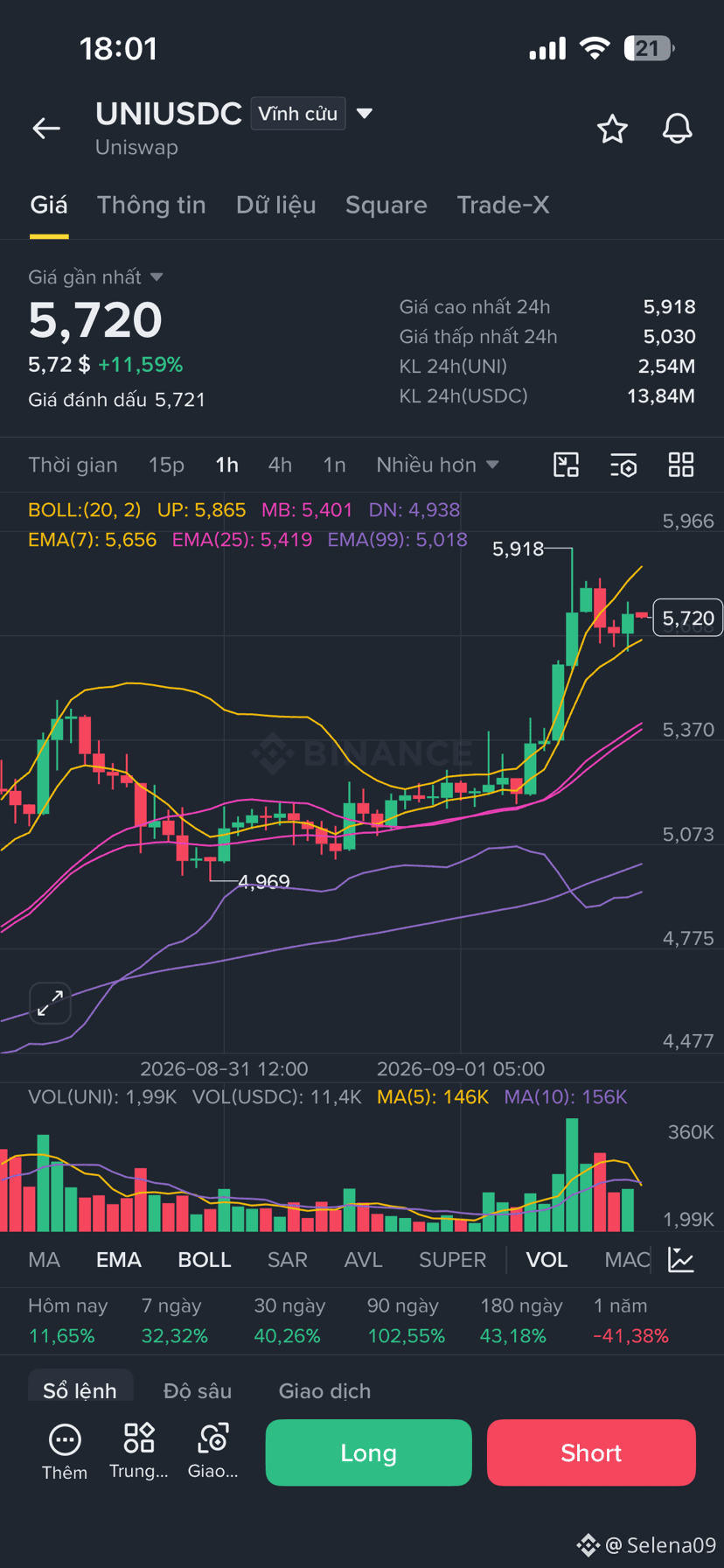Select the 4h timeframe
Viewport: 724px width, 1568px height.
tap(280, 465)
